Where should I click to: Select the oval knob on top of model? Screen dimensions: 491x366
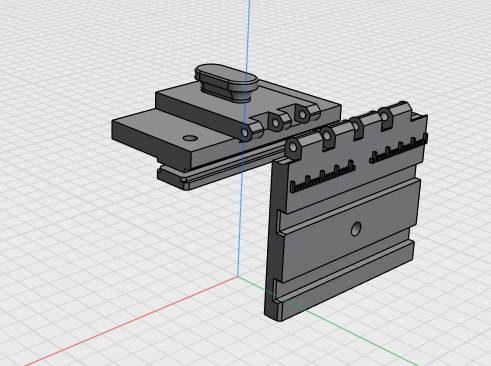[x=226, y=83]
